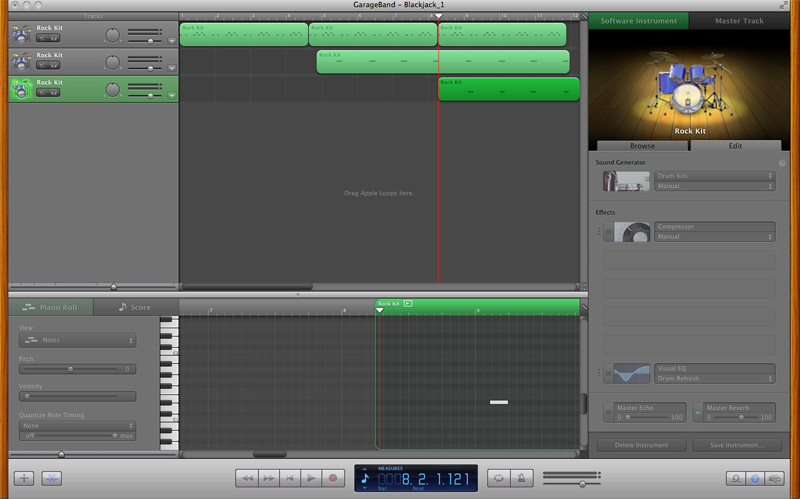Adjust pan knob on first Rock Kit track

[112, 35]
